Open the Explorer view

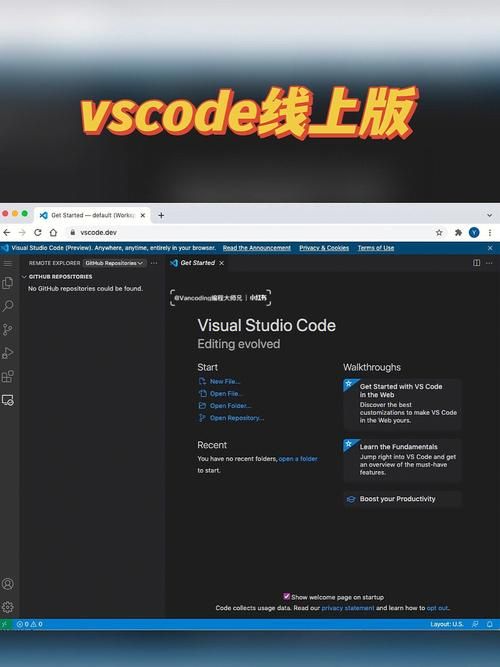8,283
